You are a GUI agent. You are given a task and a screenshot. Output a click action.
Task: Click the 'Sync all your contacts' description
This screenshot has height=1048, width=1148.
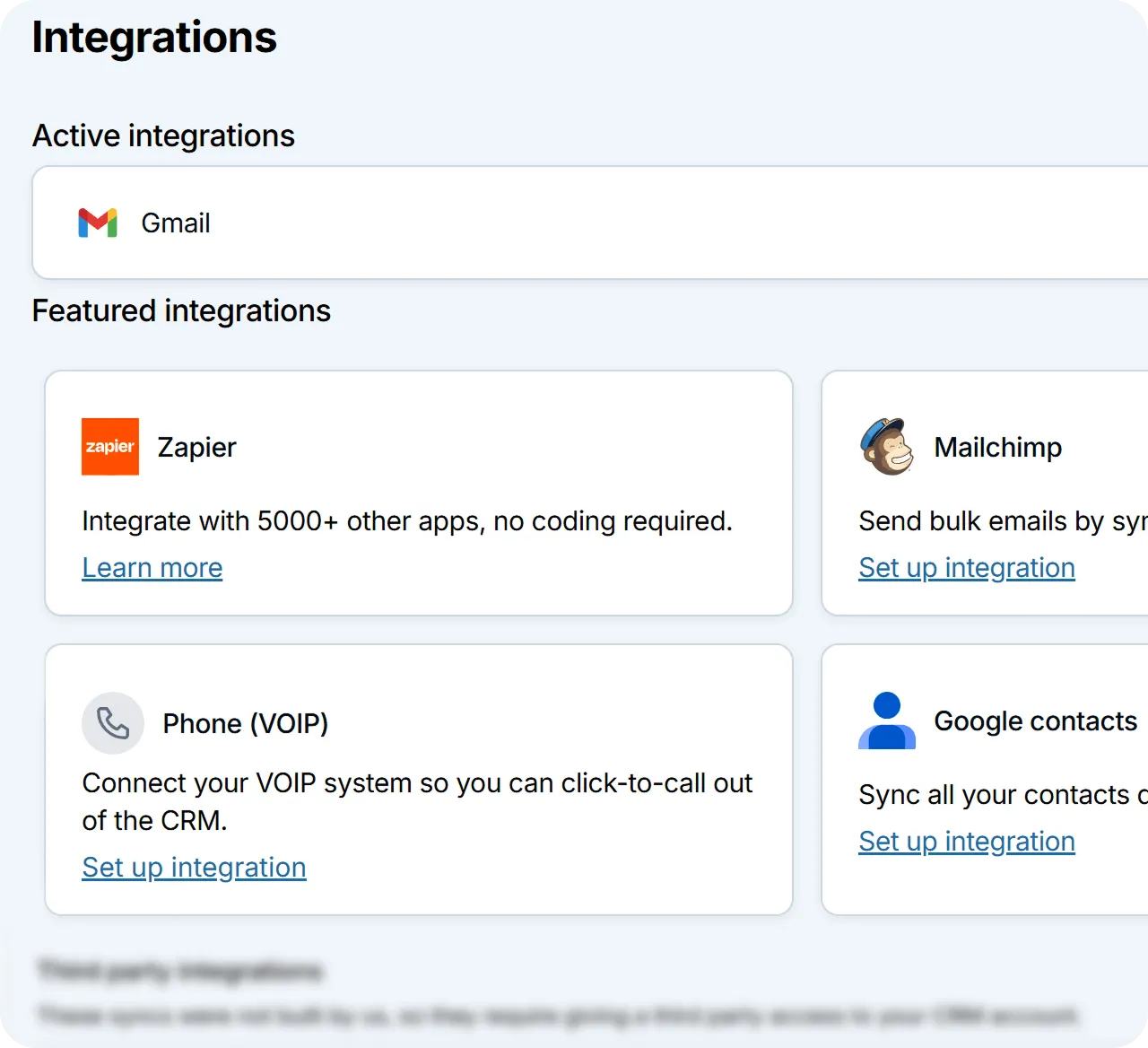(x=1003, y=795)
